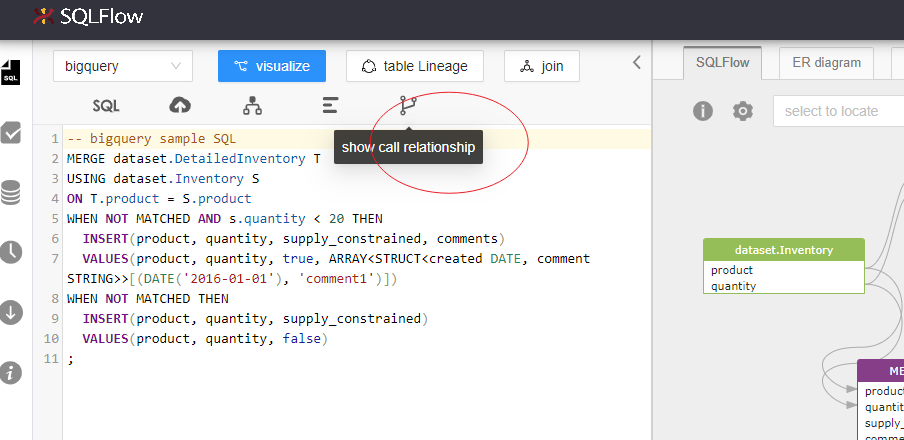Open the database icon in the left sidebar
Screen dimensions: 904x440
(10, 193)
